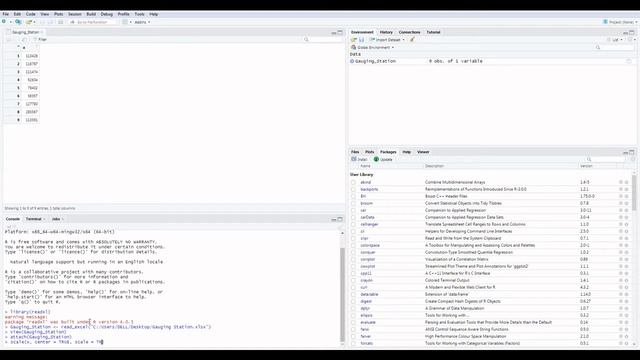Switch to the Plots tab
Image resolution: width=640 pixels, height=360 pixels.
click(x=369, y=152)
